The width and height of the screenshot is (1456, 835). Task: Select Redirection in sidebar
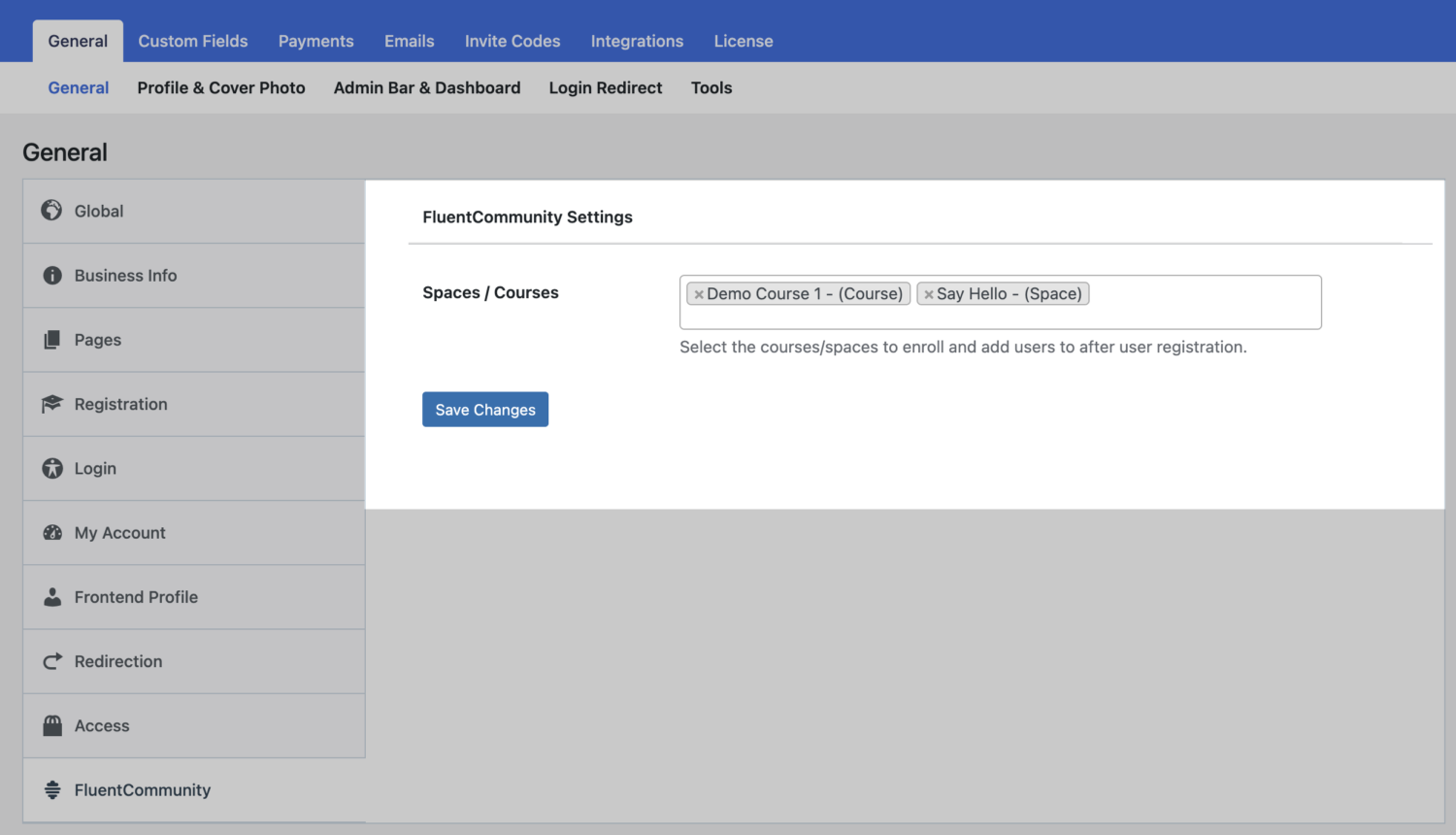tap(194, 661)
